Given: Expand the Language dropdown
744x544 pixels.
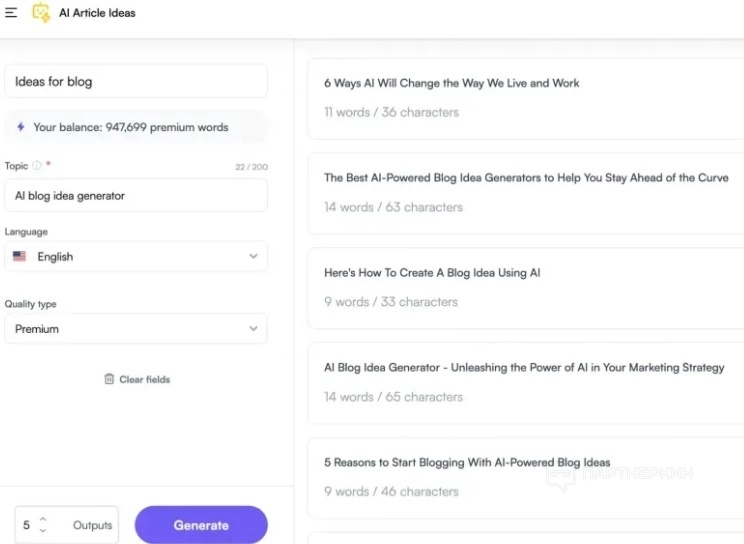Looking at the screenshot, I should click(253, 257).
